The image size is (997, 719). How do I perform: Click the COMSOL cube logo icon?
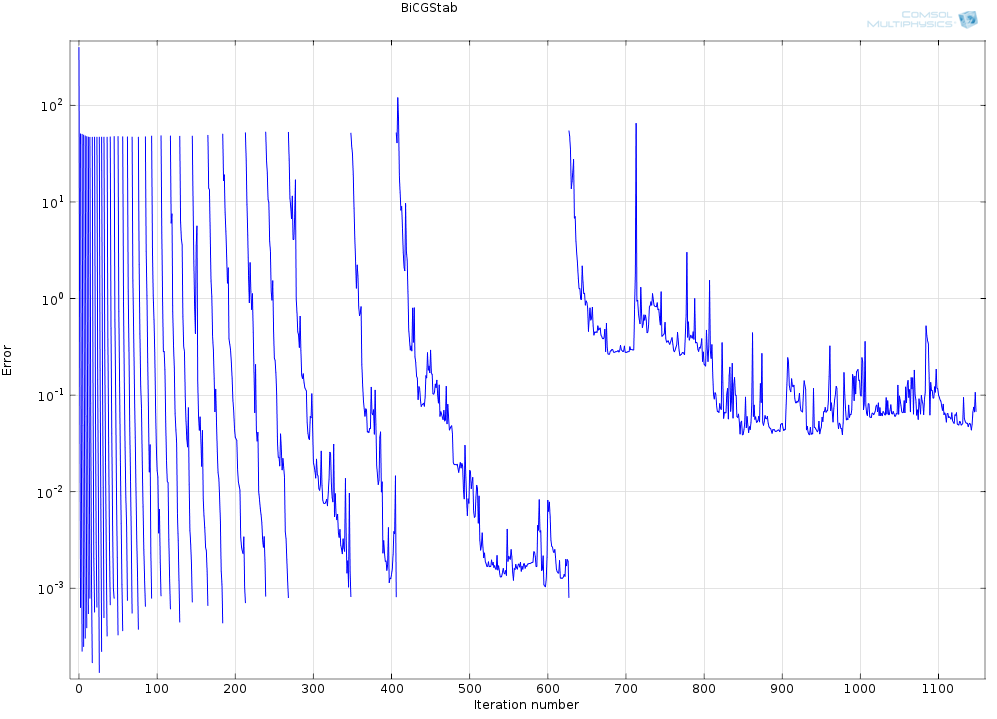tap(967, 19)
